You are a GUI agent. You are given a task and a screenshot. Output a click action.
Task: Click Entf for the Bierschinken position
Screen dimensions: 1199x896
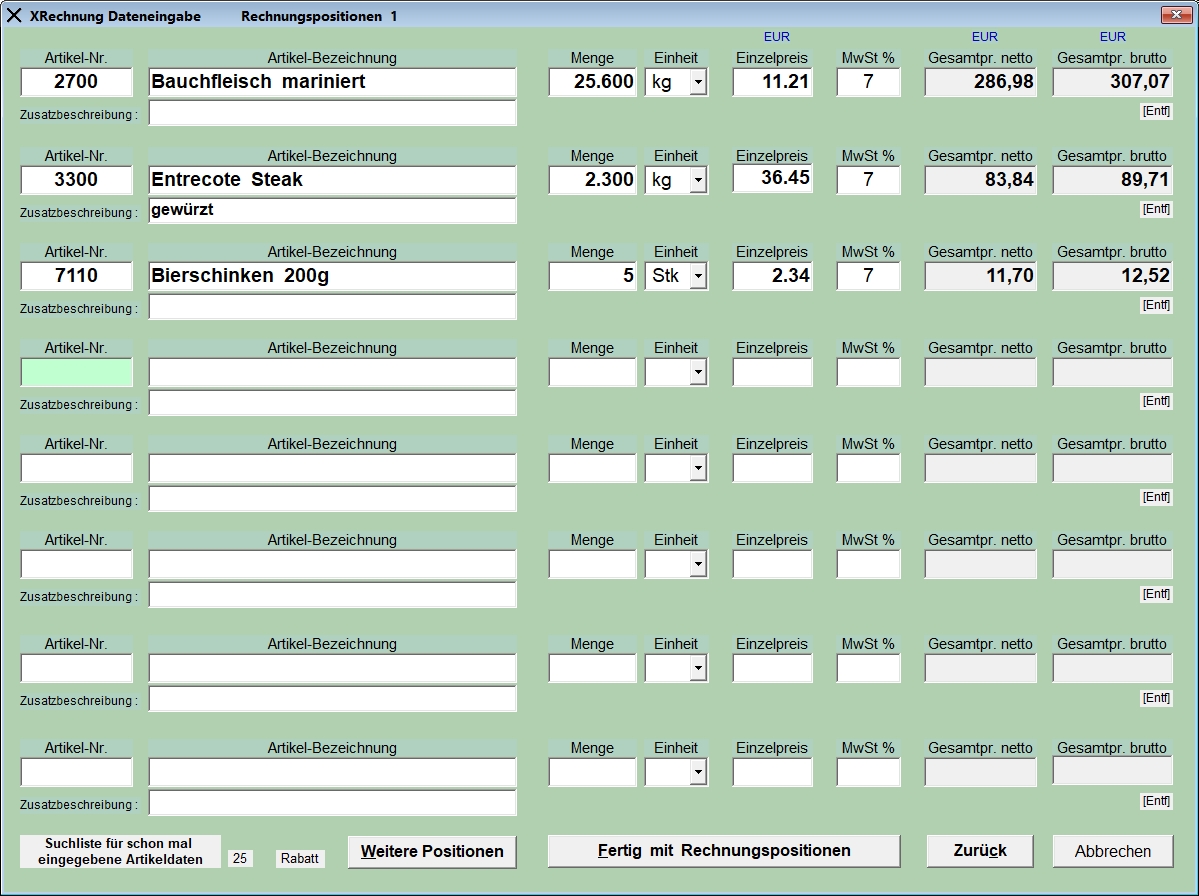pyautogui.click(x=1156, y=305)
